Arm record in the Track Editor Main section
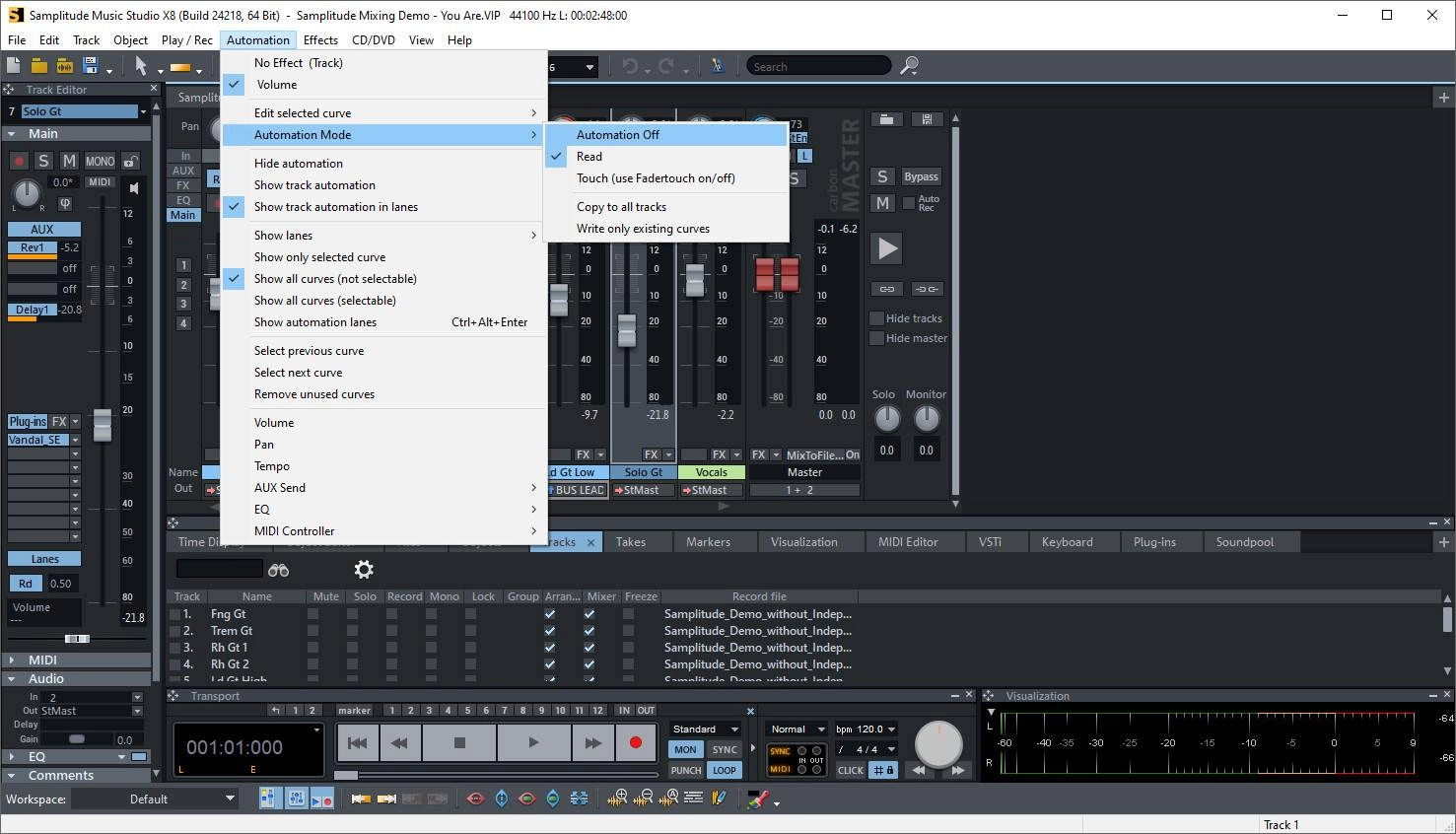The height and width of the screenshot is (834, 1456). click(x=19, y=161)
